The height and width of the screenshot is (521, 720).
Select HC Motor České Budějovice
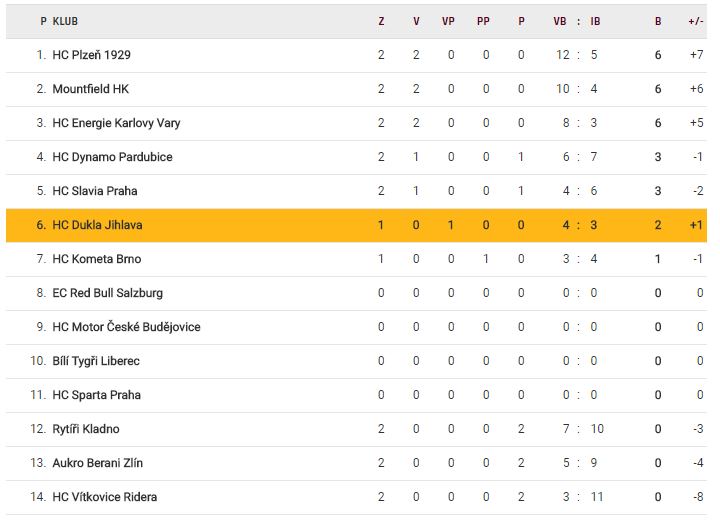point(126,327)
